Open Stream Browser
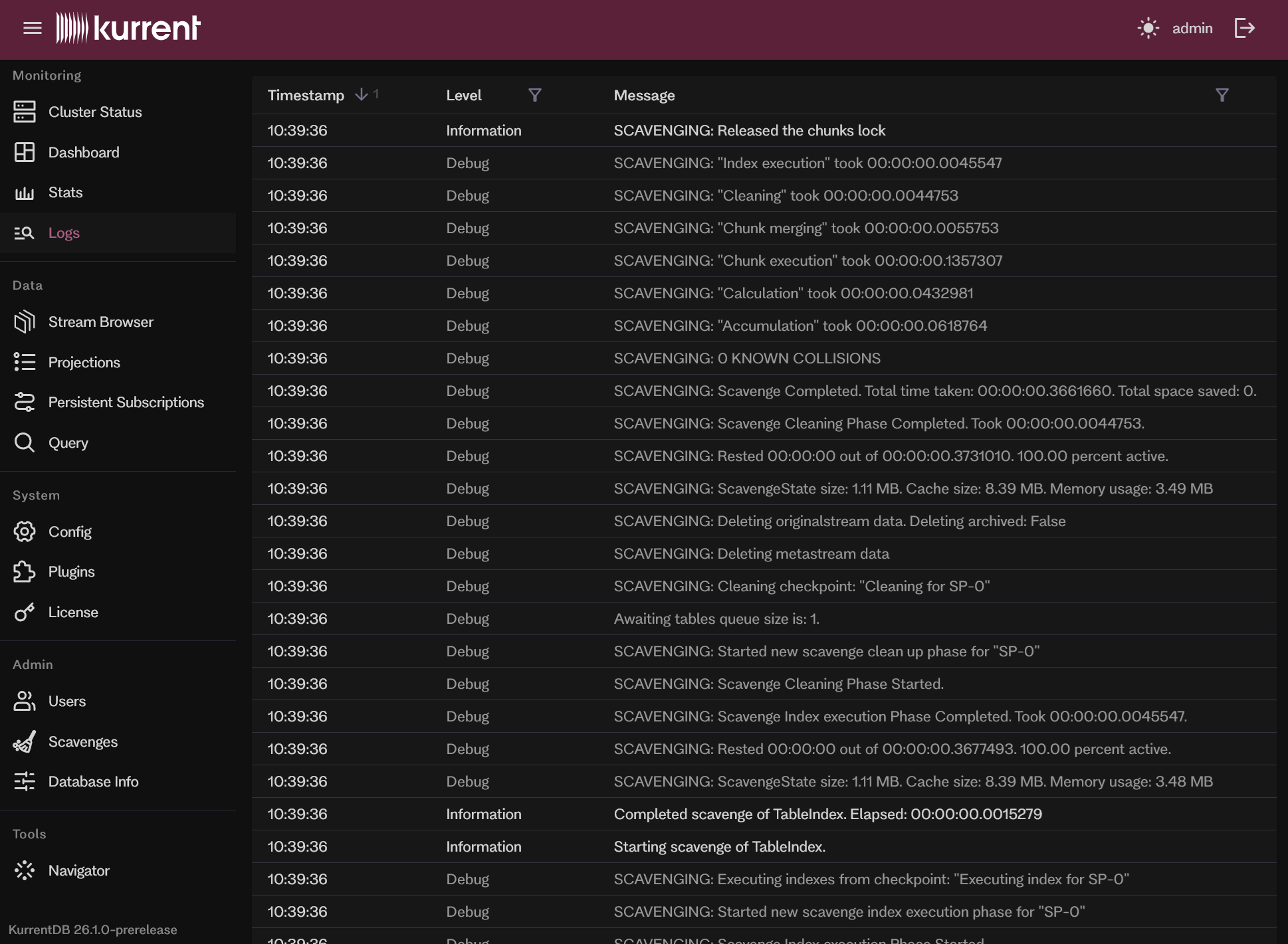1288x944 pixels. (x=101, y=322)
